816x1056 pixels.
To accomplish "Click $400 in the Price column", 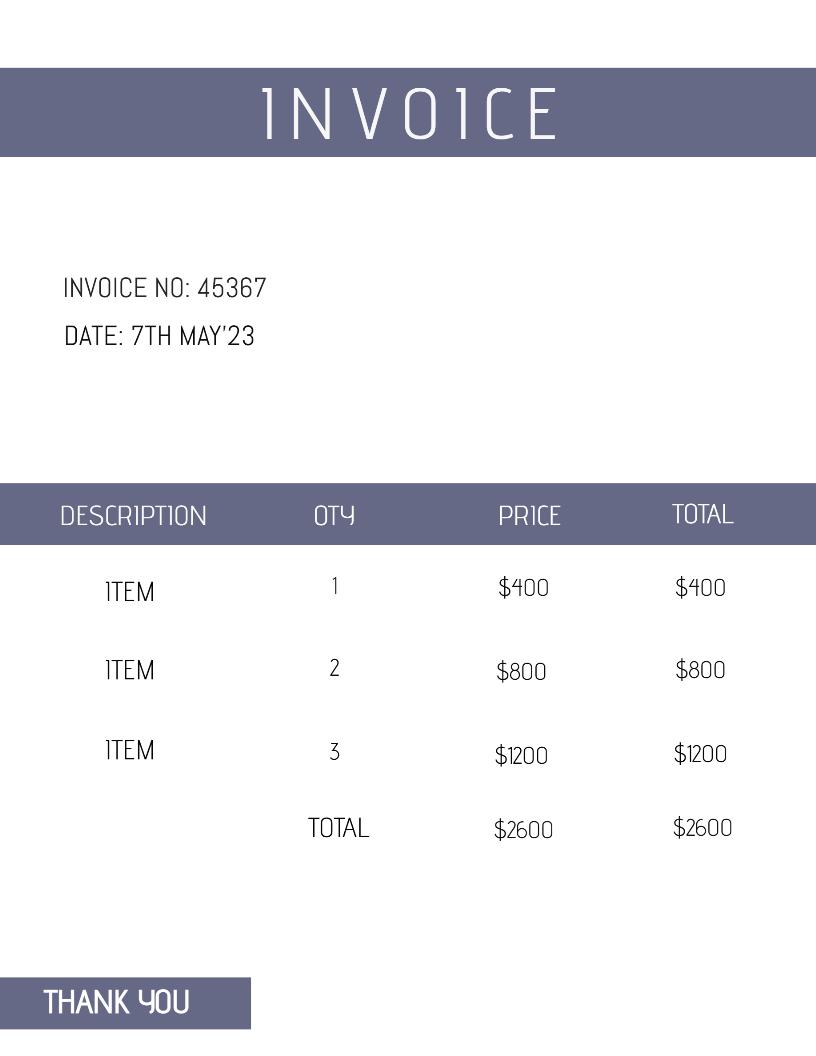I will (523, 587).
